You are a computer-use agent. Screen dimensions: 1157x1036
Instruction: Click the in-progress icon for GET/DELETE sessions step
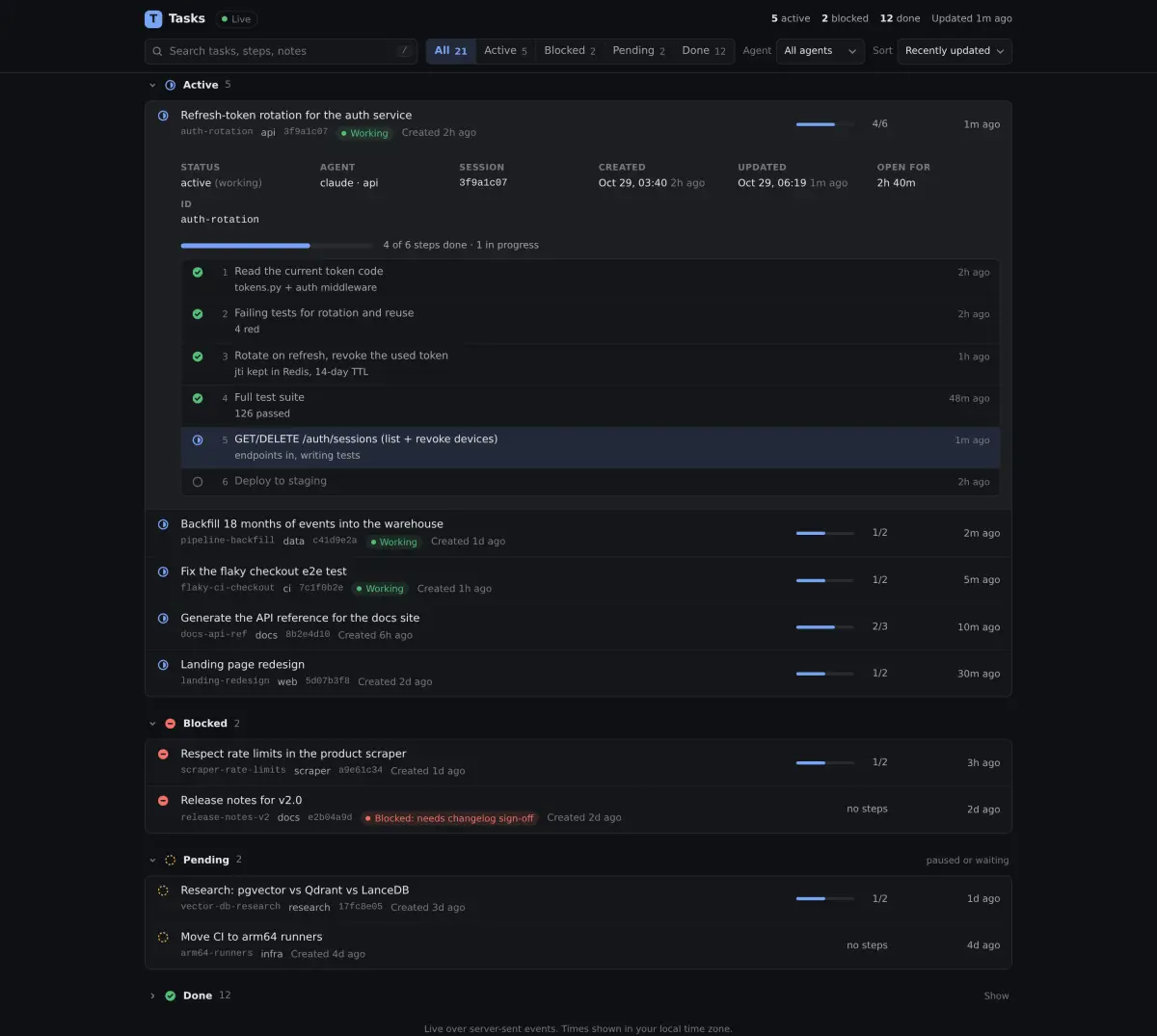[x=198, y=440]
